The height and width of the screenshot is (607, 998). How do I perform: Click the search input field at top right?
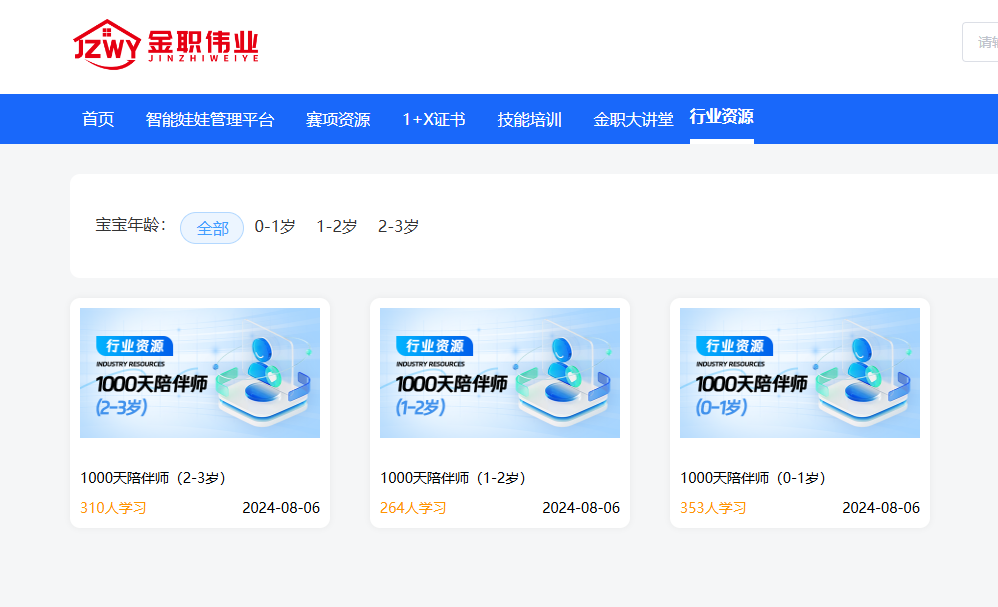click(982, 42)
